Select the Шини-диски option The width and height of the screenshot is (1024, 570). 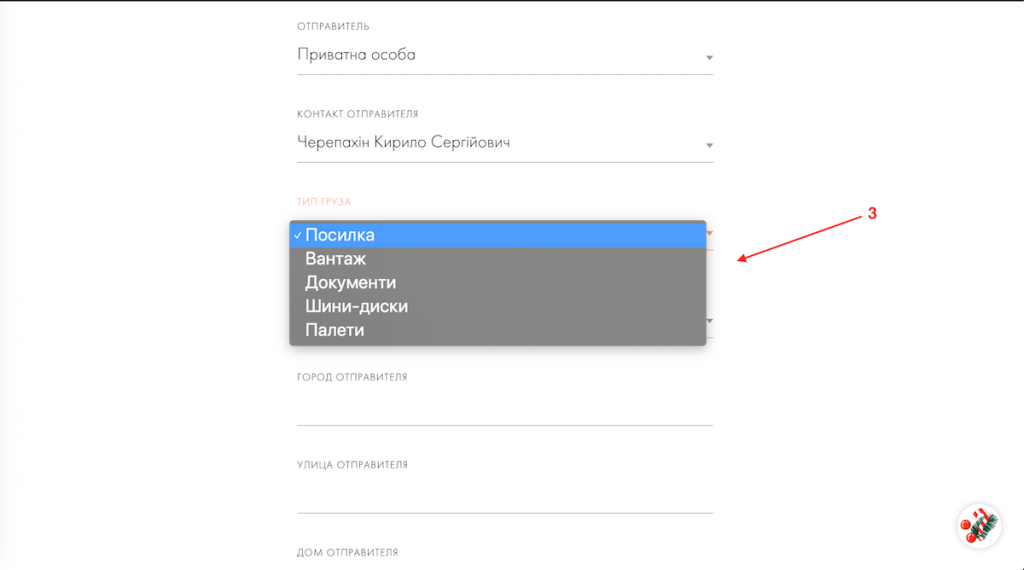tap(356, 307)
